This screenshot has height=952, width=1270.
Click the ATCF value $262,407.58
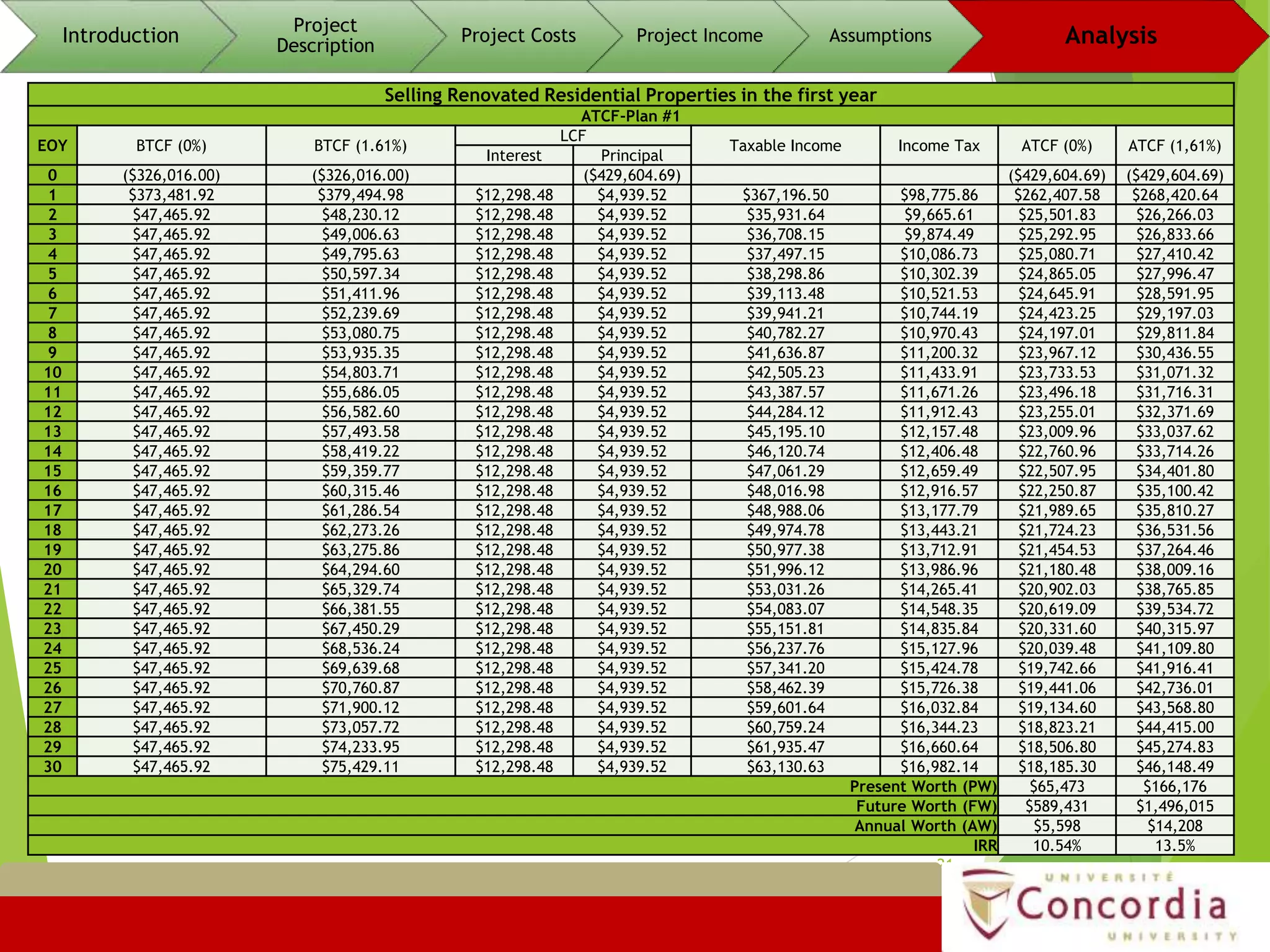tap(1057, 195)
